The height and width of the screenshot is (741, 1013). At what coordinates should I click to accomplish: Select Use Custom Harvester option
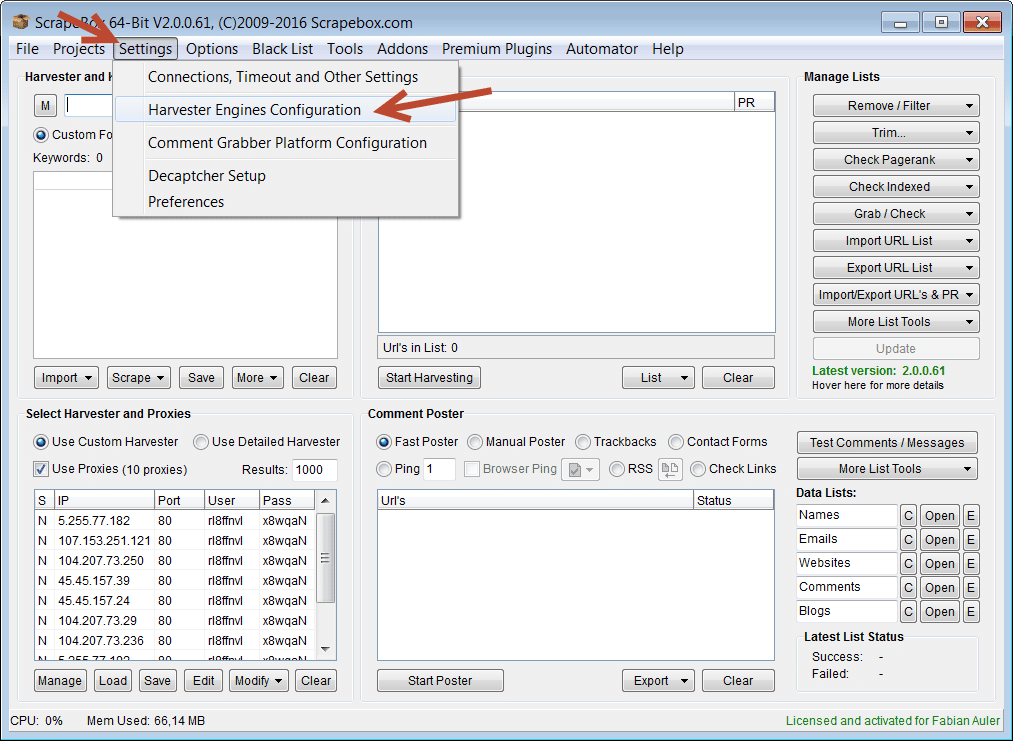point(41,442)
